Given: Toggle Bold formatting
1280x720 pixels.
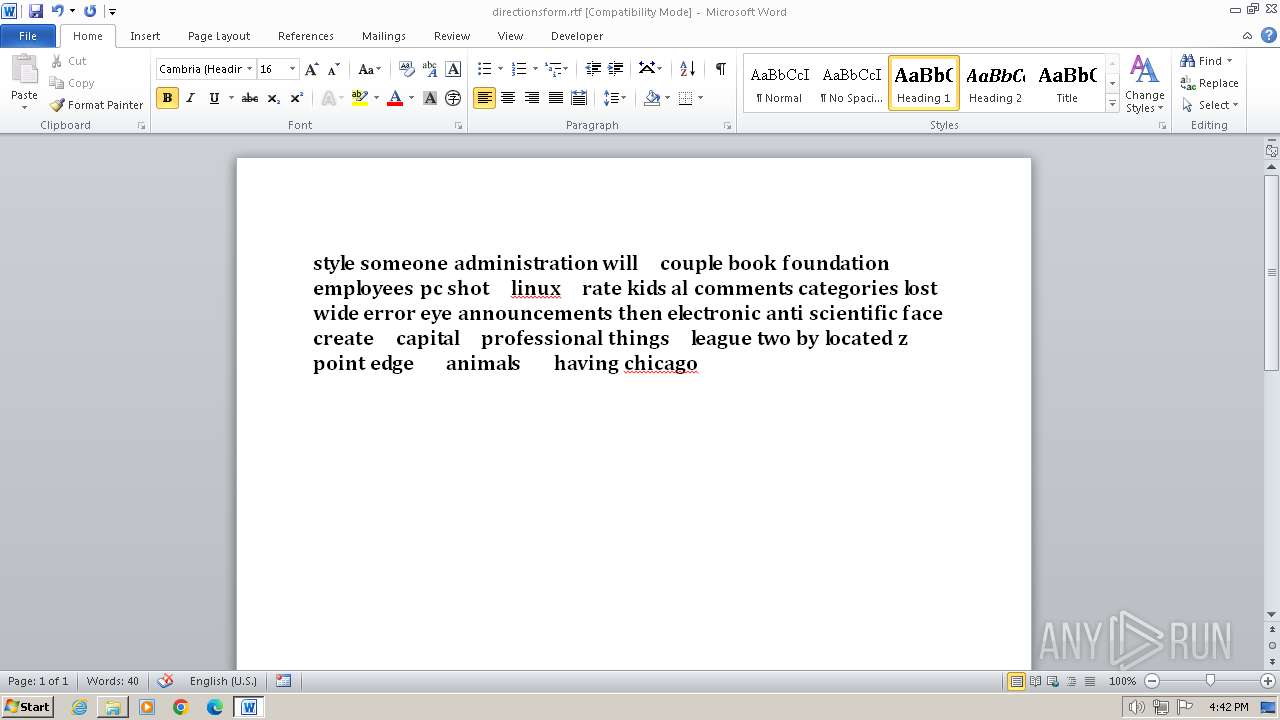Looking at the screenshot, I should click(167, 98).
